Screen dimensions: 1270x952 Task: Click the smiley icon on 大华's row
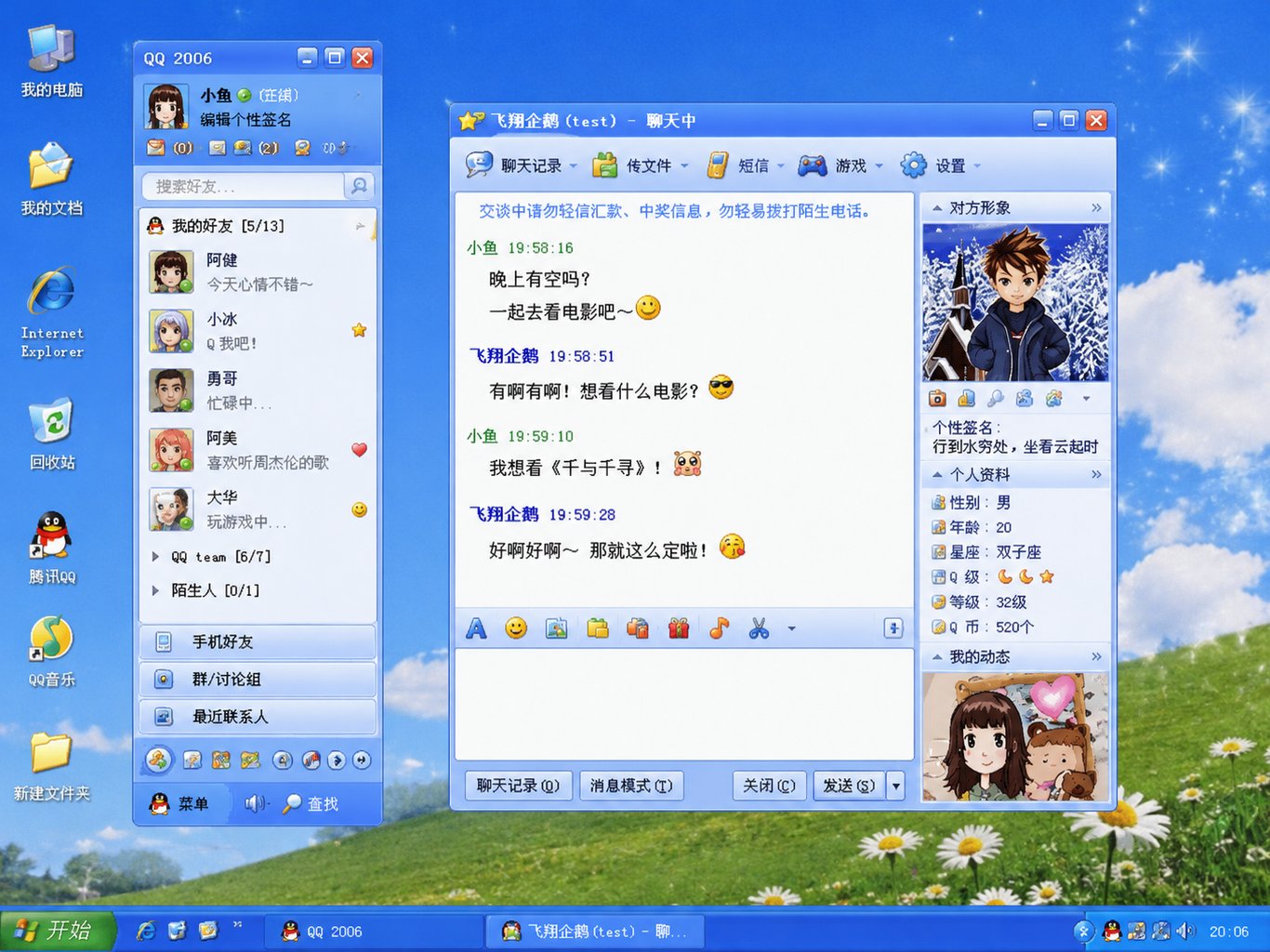[359, 509]
